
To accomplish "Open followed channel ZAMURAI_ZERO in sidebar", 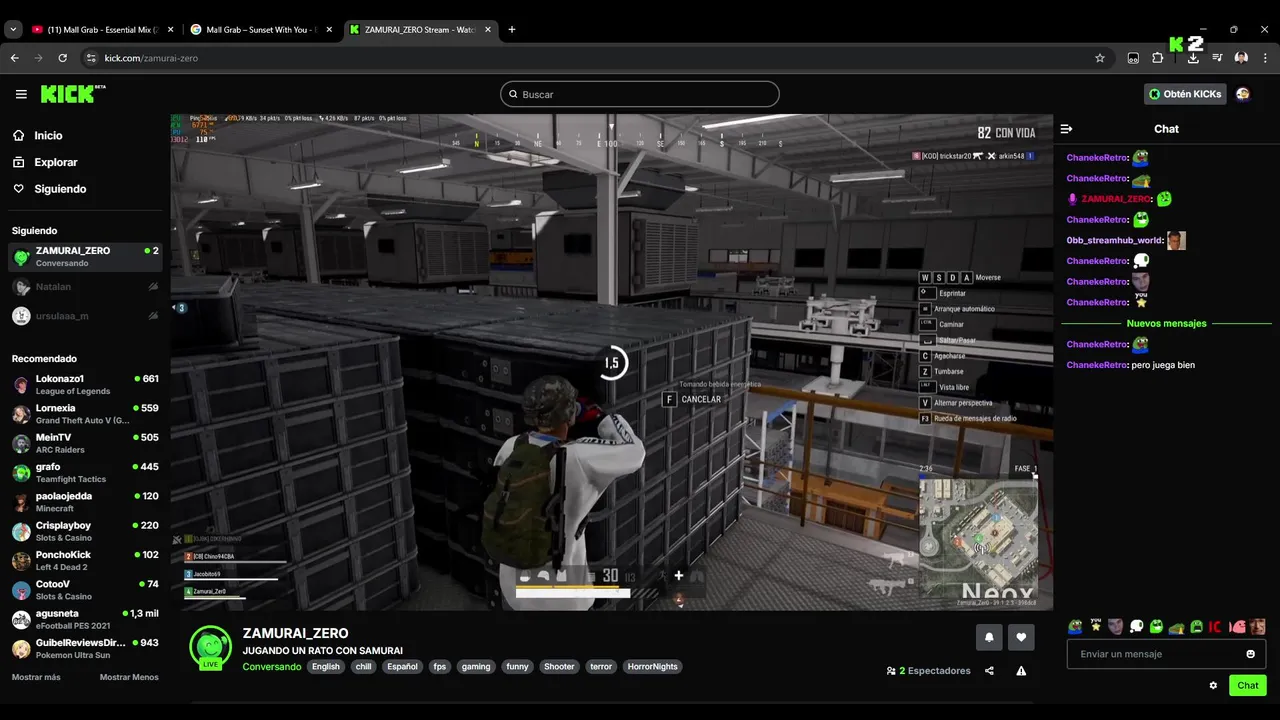I will point(85,257).
